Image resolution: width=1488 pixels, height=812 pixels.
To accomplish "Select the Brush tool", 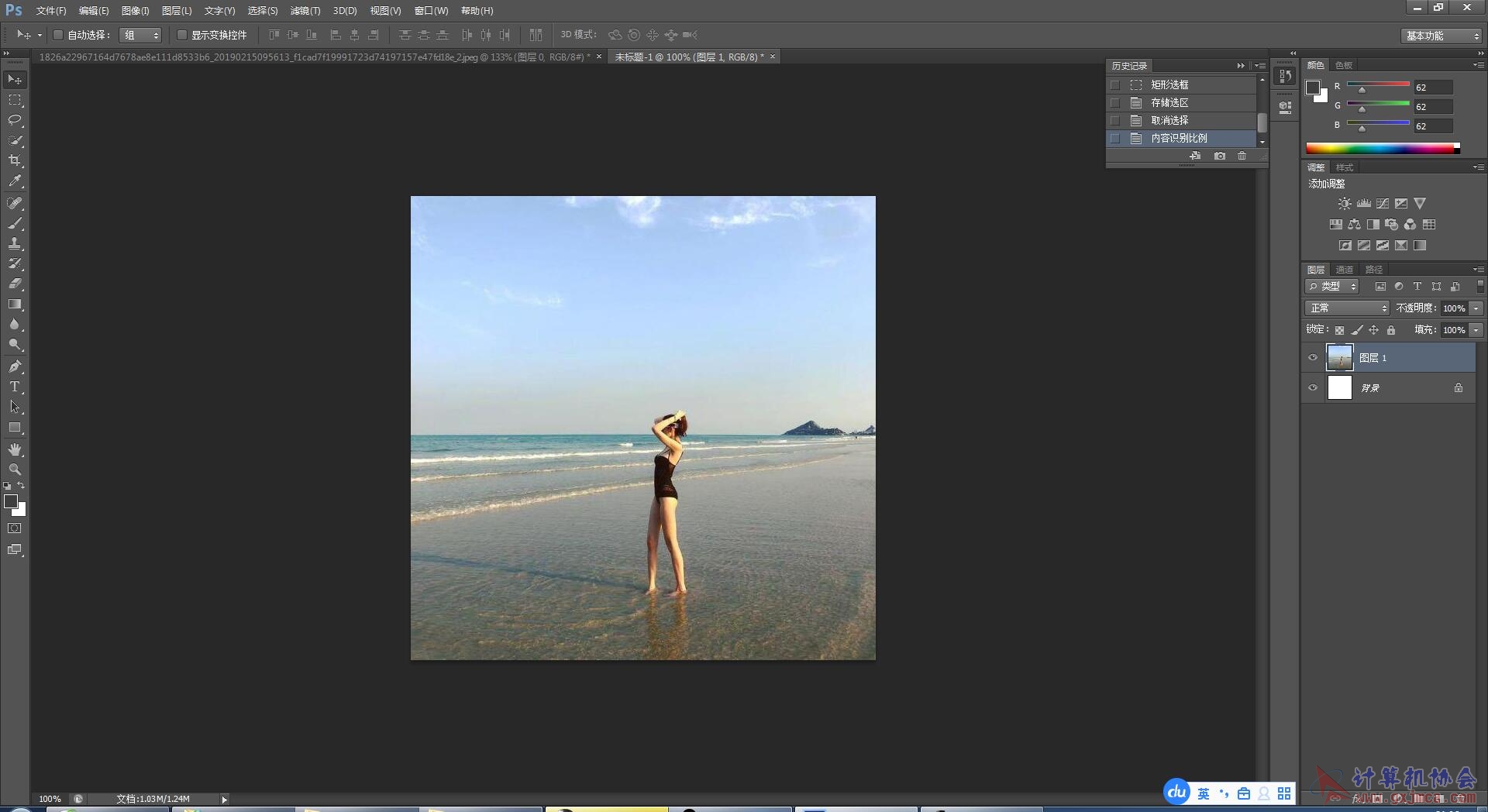I will click(x=15, y=223).
